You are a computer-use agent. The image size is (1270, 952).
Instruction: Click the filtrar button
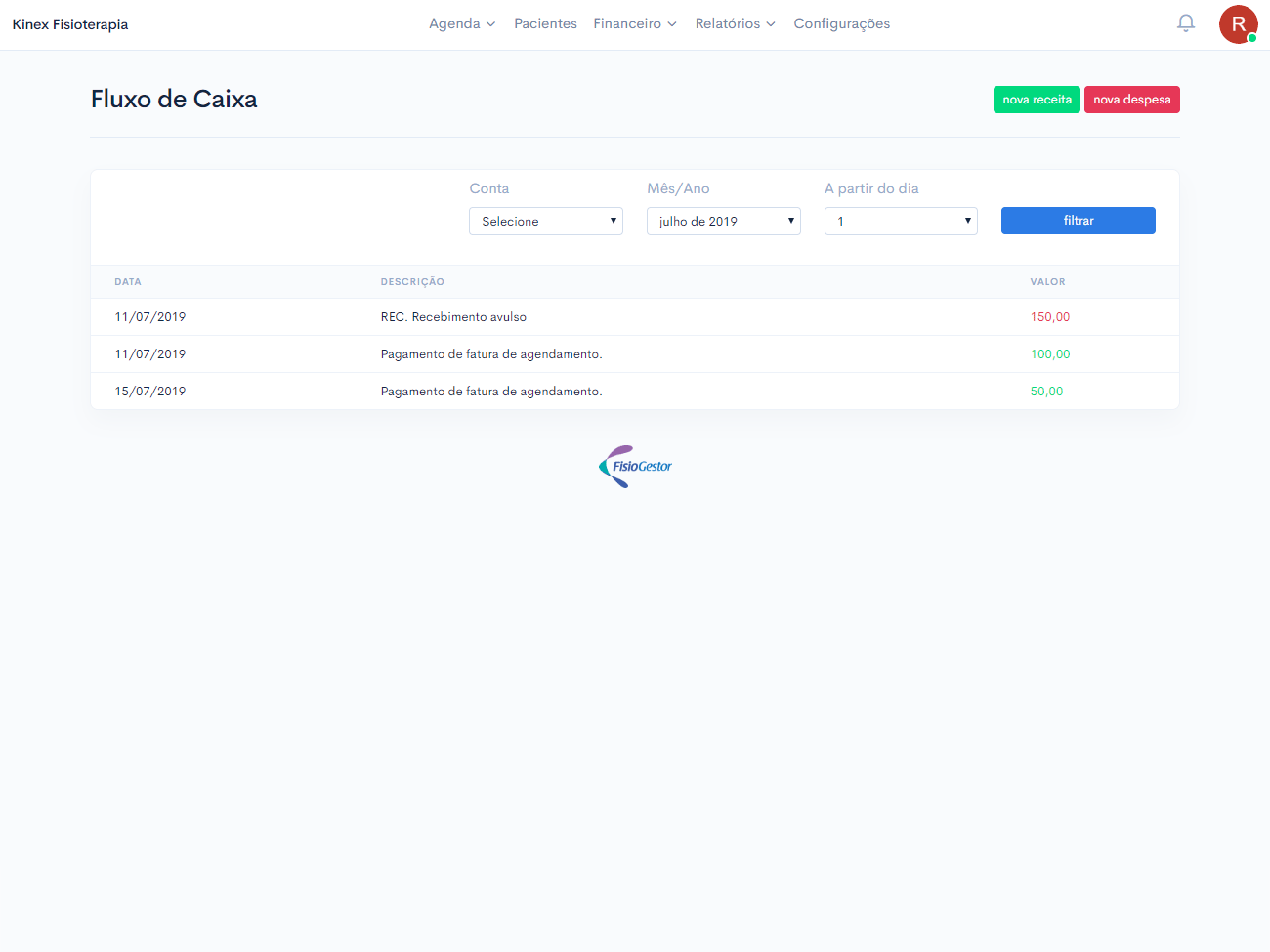(x=1079, y=221)
